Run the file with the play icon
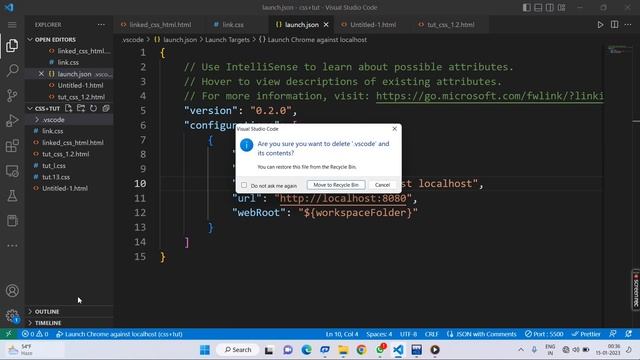This screenshot has height=360, width=640. click(x=600, y=25)
